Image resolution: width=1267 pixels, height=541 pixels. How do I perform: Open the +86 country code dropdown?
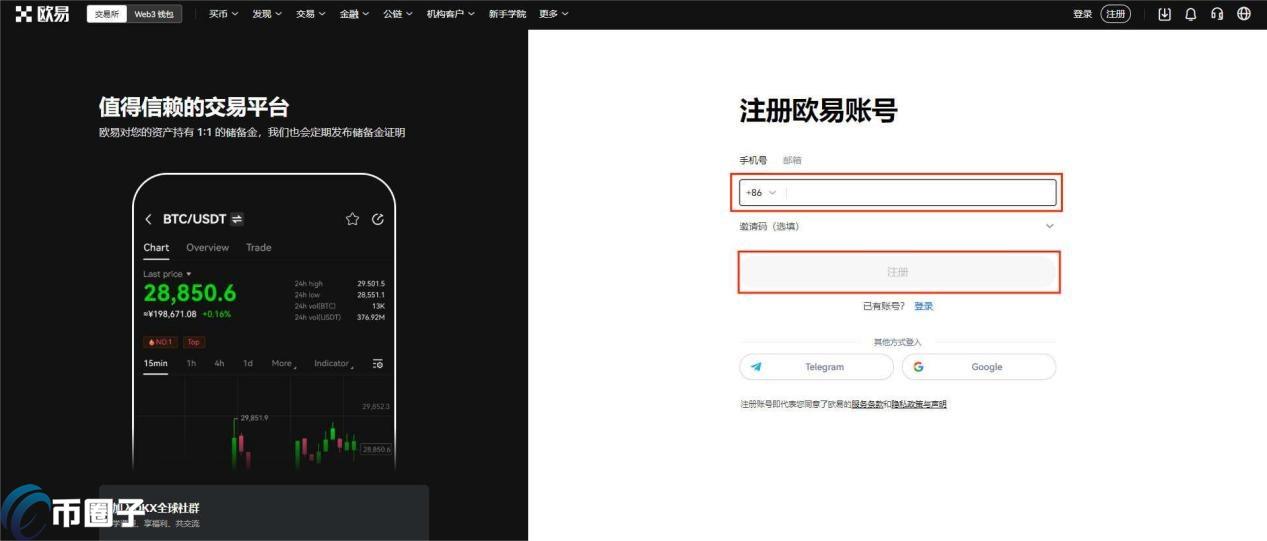click(761, 192)
